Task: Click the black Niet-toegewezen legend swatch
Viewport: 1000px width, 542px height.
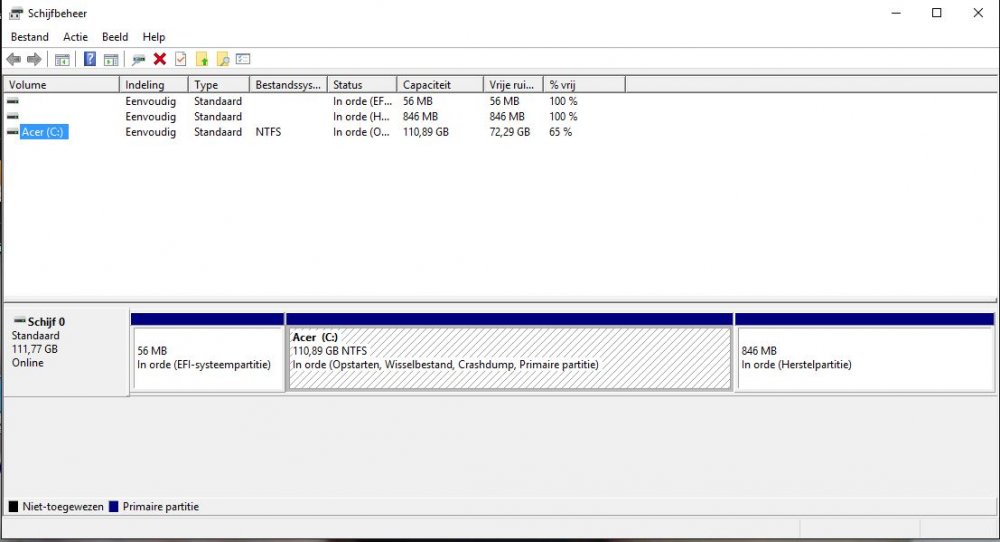Action: pos(13,506)
